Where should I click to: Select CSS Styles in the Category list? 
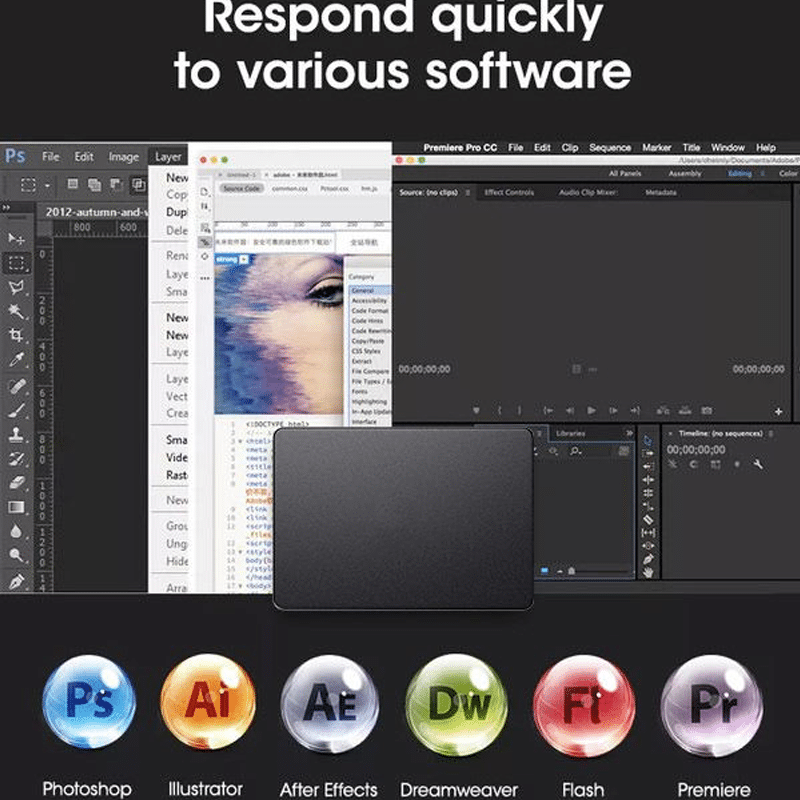pyautogui.click(x=366, y=351)
